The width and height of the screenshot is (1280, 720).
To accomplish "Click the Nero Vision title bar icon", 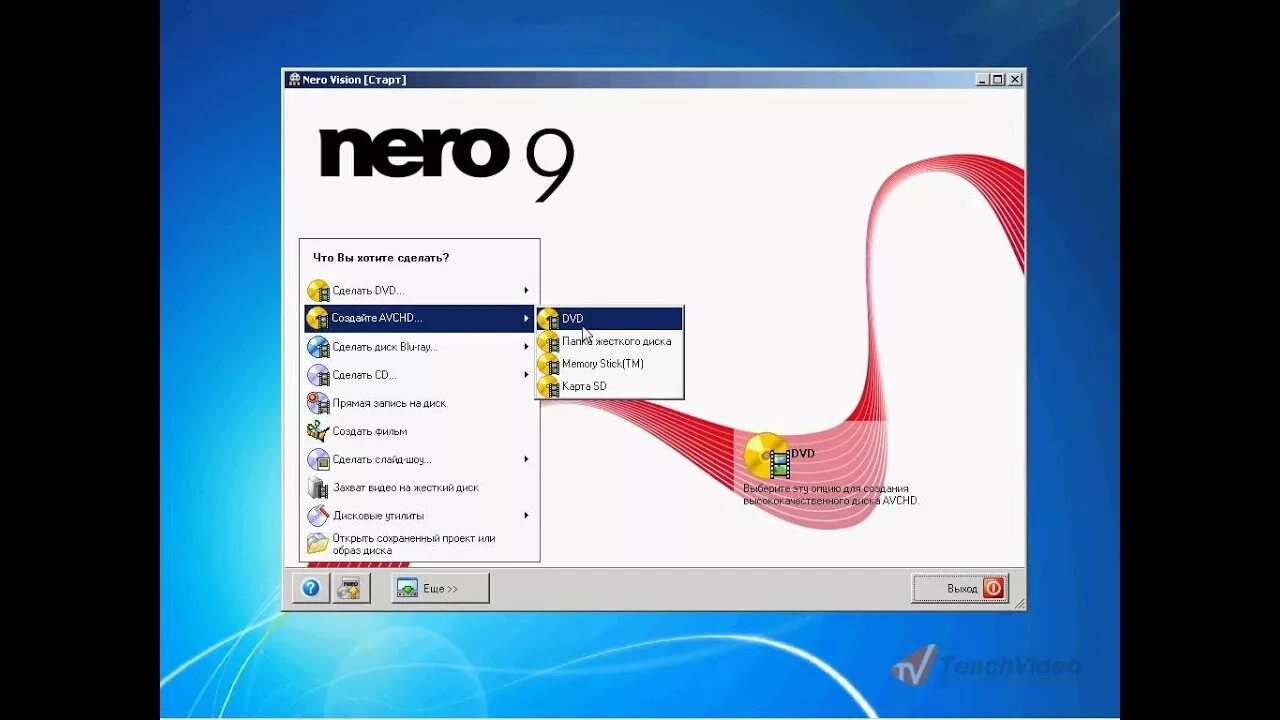I will click(x=294, y=80).
